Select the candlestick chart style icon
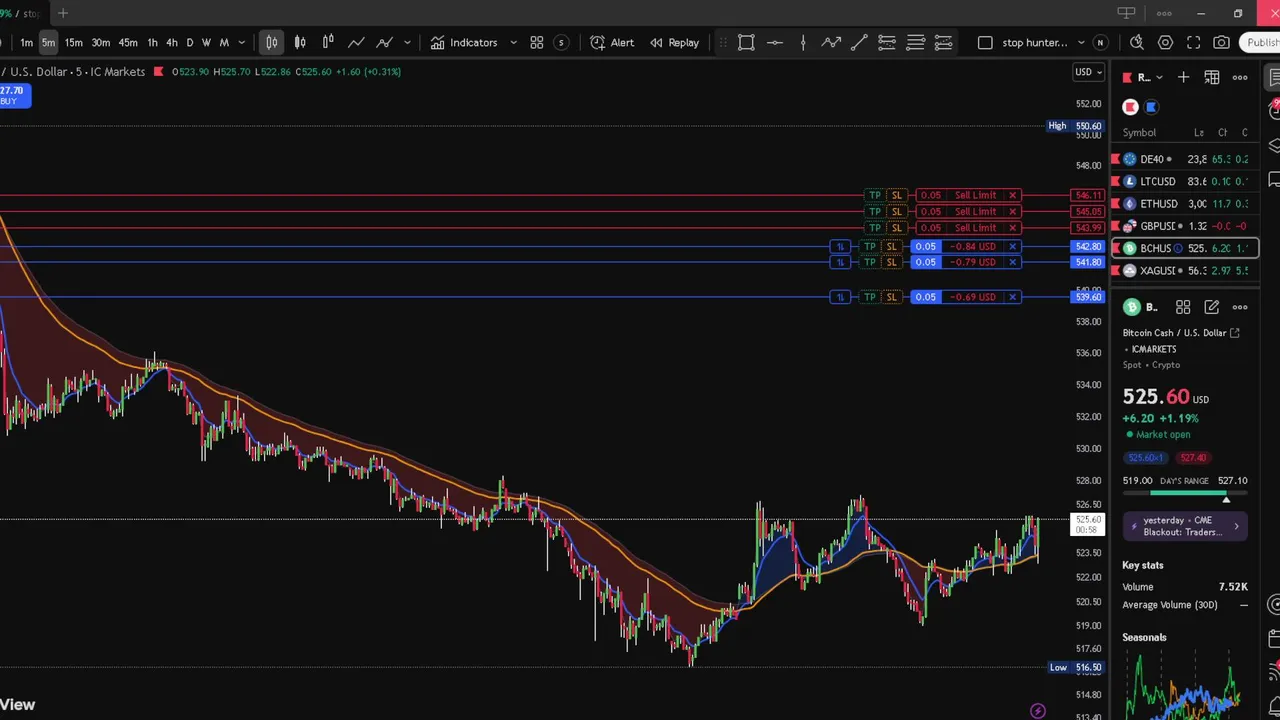Image resolution: width=1280 pixels, height=720 pixels. (271, 42)
